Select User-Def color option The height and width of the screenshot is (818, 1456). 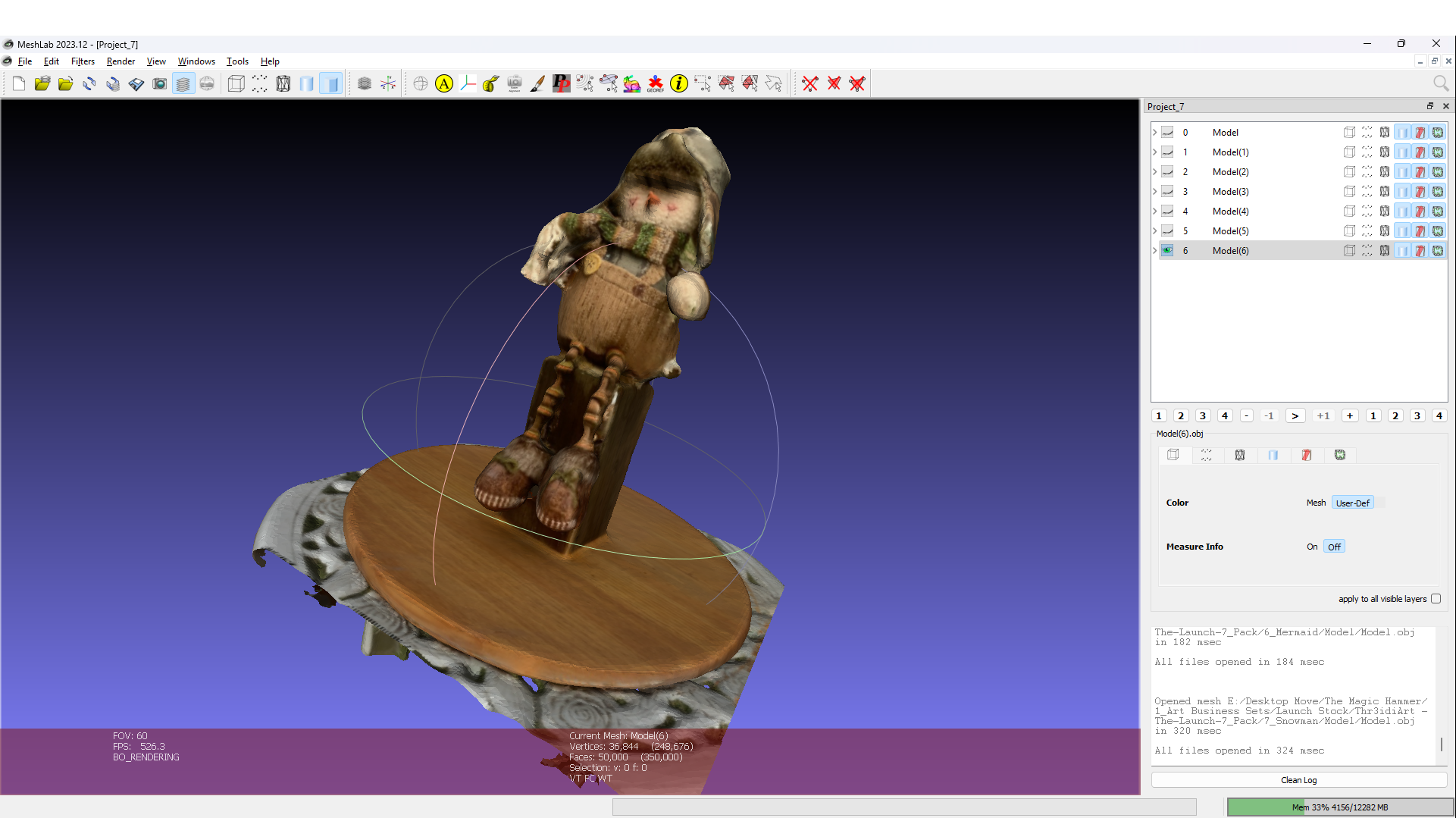pos(1352,503)
